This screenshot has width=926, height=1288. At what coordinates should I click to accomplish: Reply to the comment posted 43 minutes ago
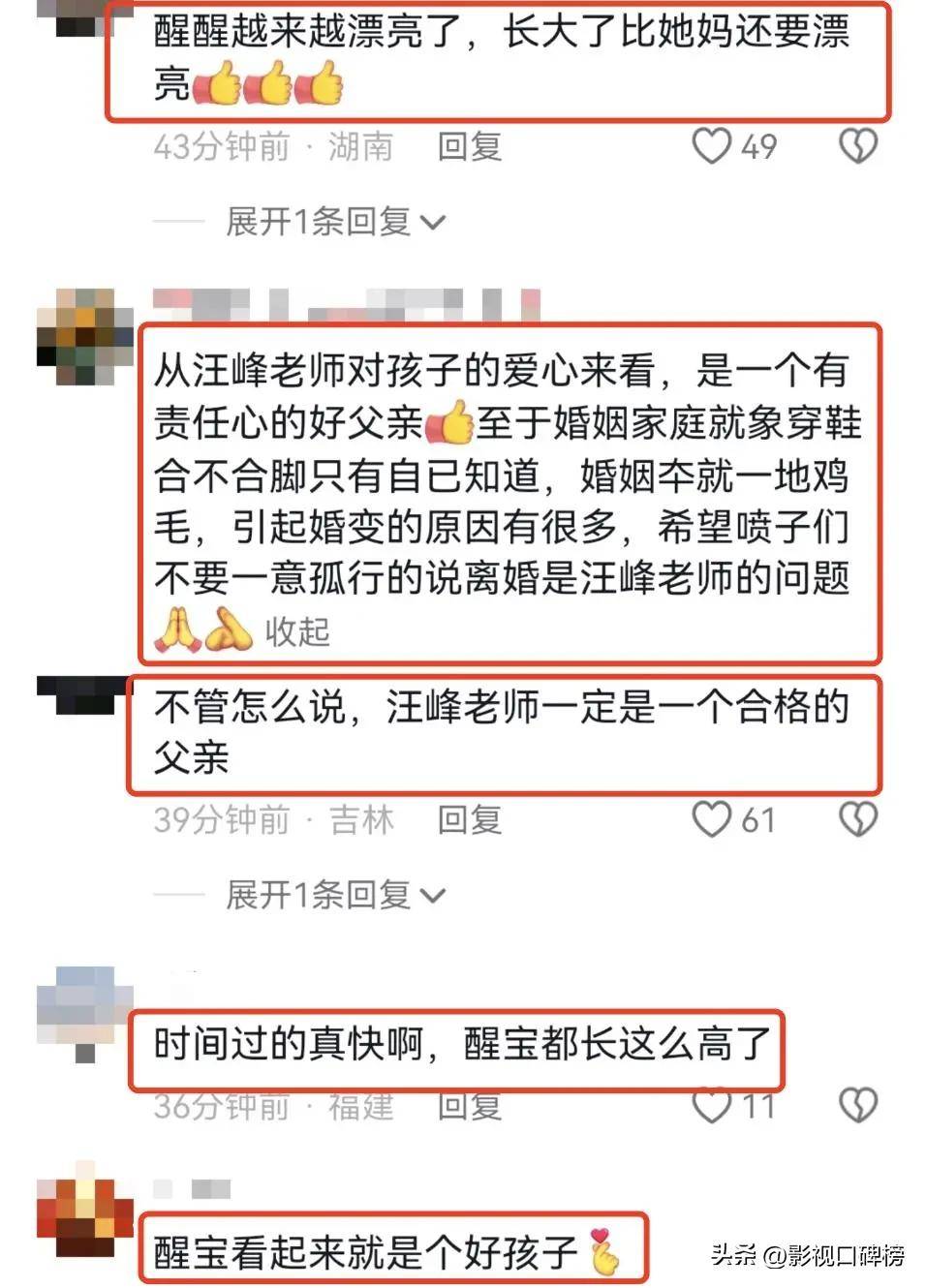[x=470, y=146]
